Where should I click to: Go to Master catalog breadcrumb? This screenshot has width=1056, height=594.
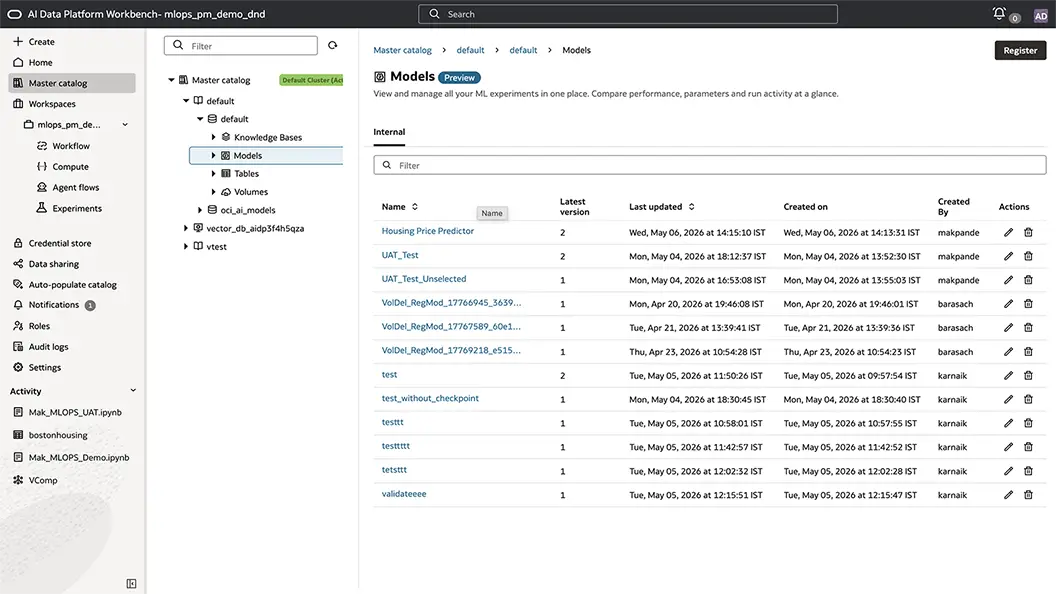[402, 50]
